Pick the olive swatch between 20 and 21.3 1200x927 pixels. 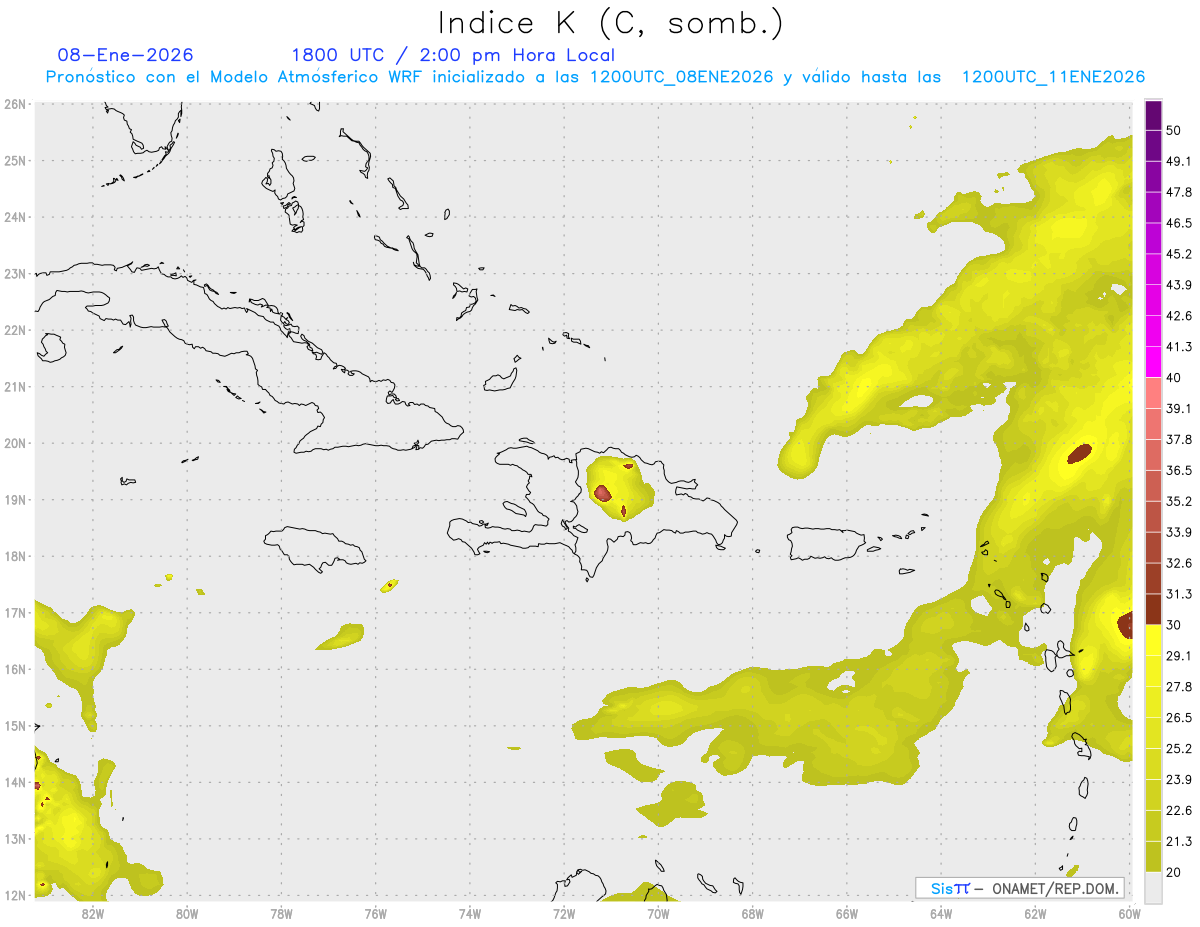tap(1153, 856)
